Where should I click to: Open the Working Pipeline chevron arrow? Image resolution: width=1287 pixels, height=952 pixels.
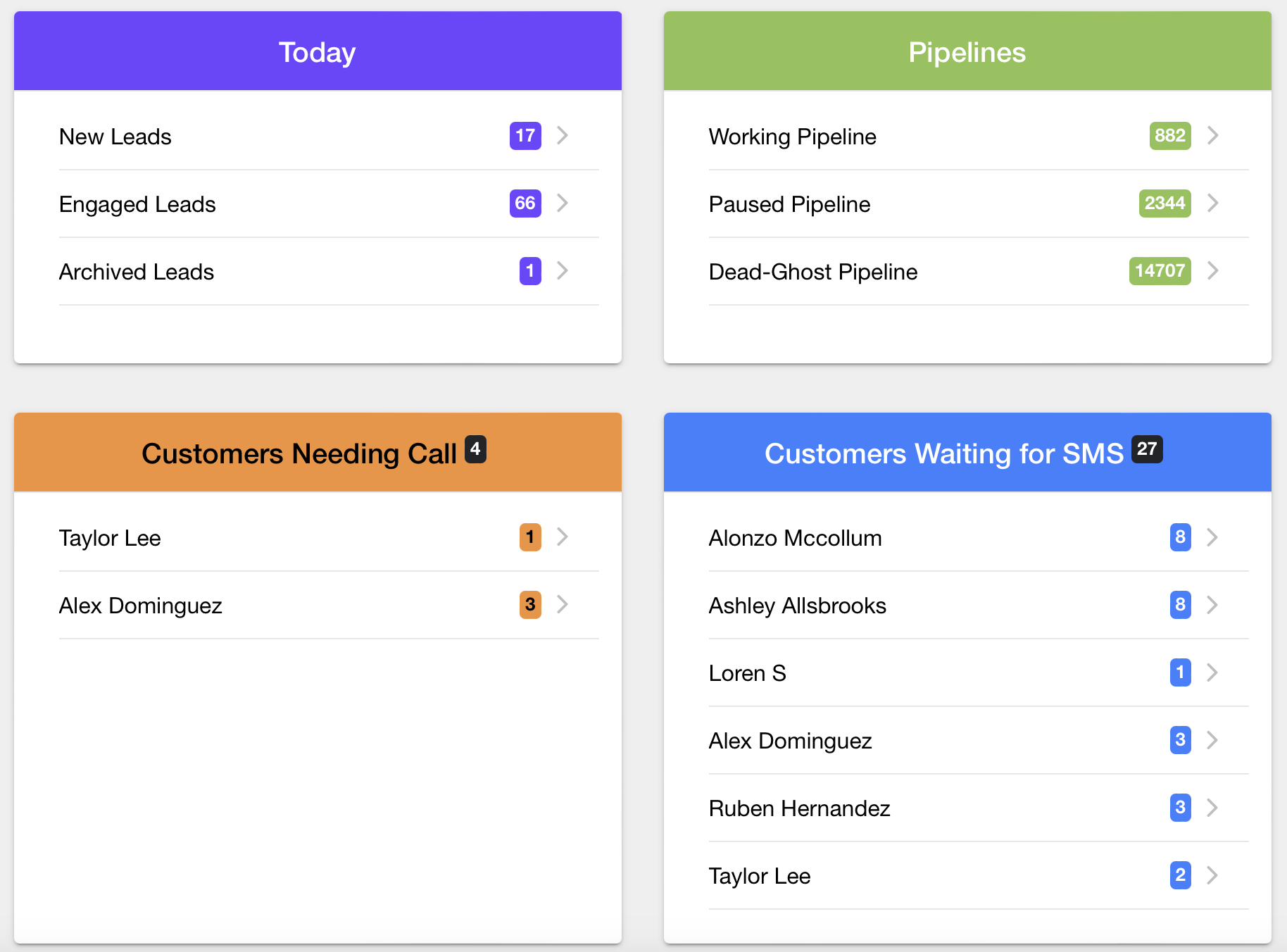(1212, 135)
